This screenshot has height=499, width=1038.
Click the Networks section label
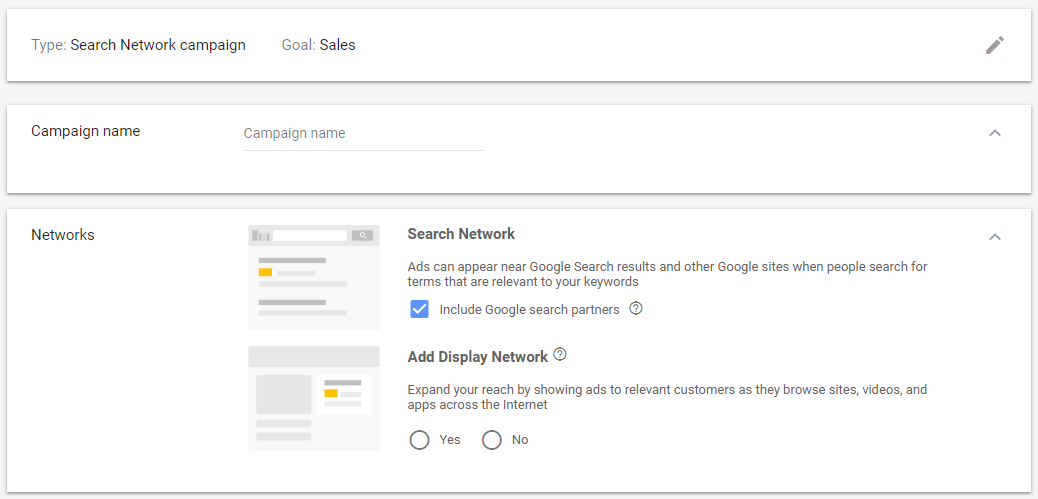[63, 235]
